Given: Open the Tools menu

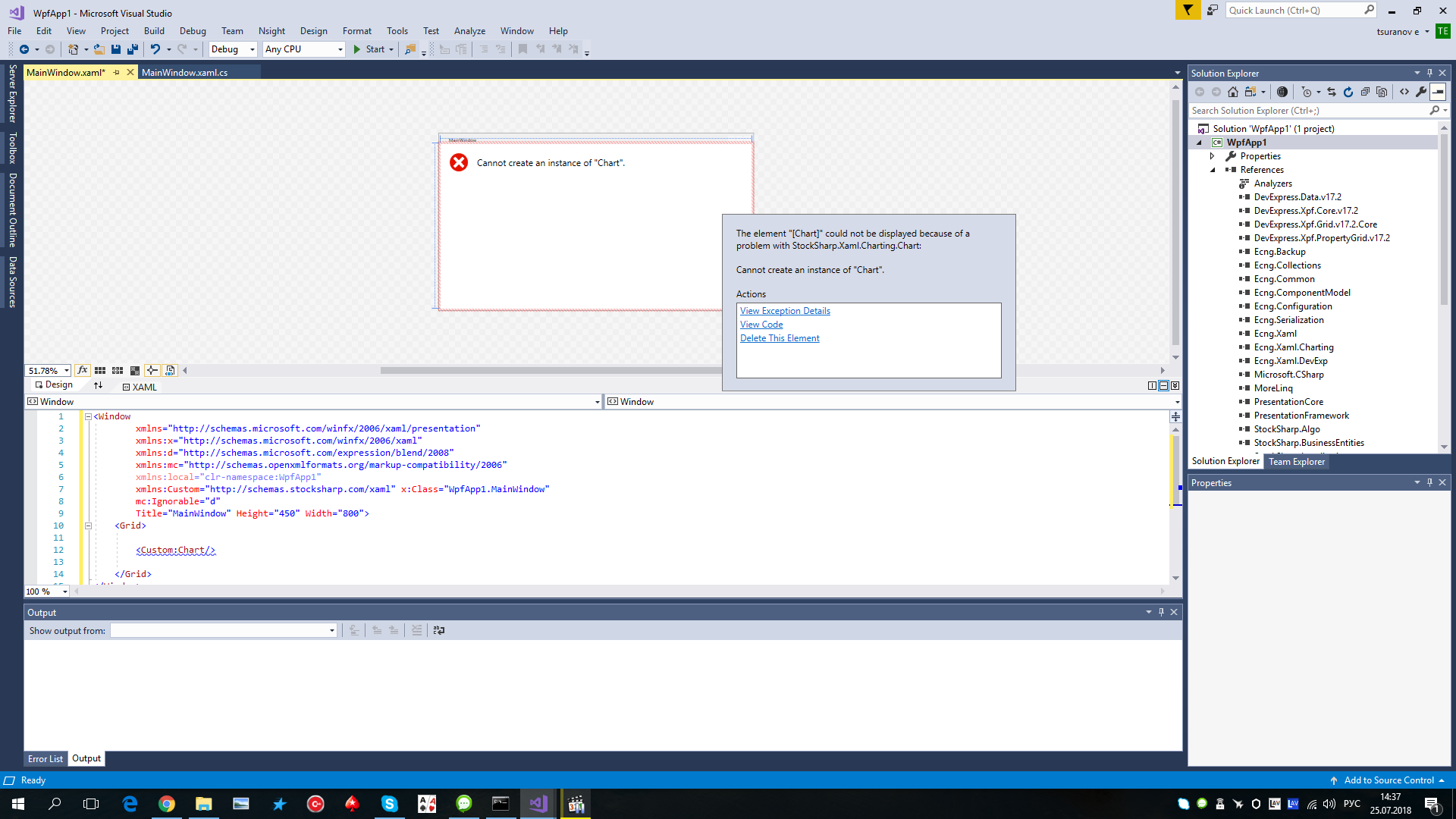Looking at the screenshot, I should (397, 31).
